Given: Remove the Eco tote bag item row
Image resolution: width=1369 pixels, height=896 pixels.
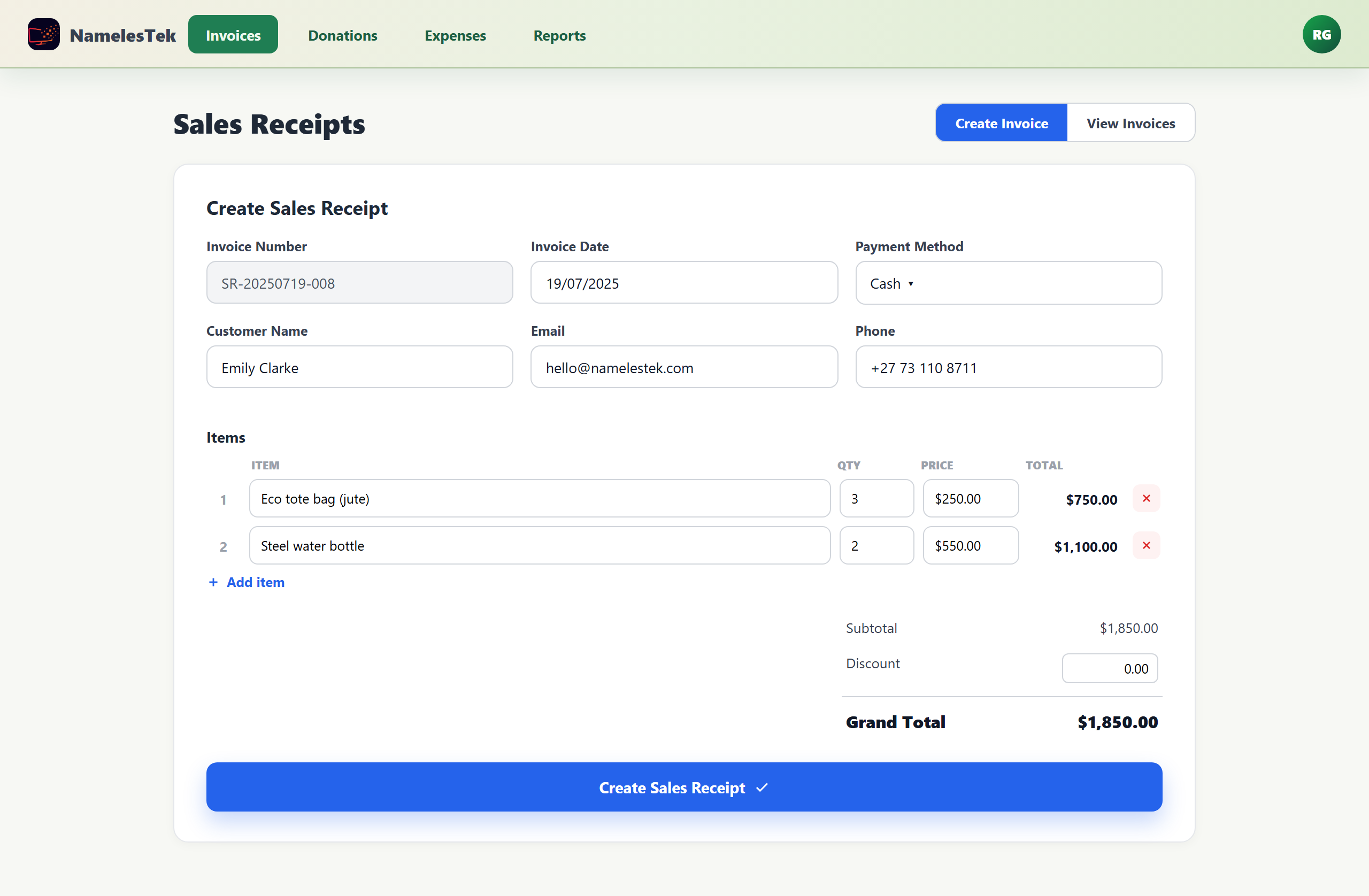Looking at the screenshot, I should coord(1146,498).
